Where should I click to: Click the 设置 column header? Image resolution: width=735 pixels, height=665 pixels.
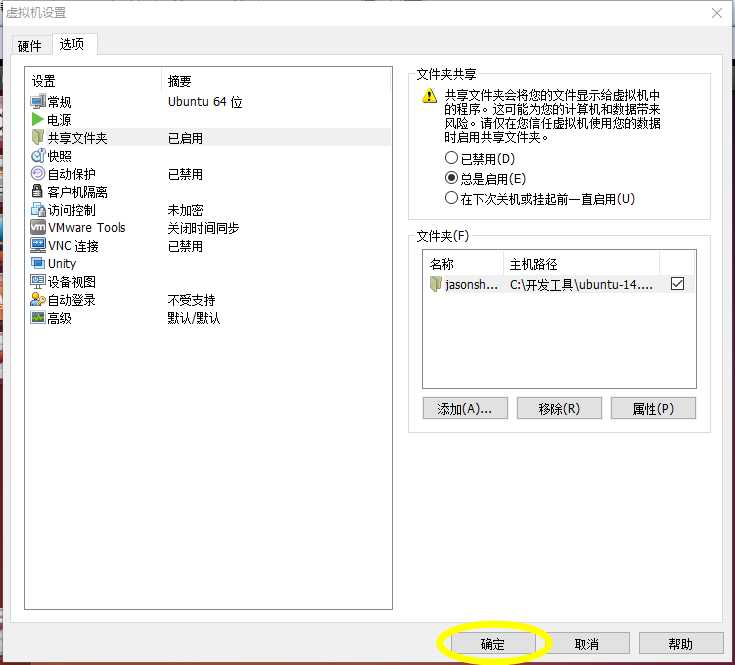pos(94,81)
